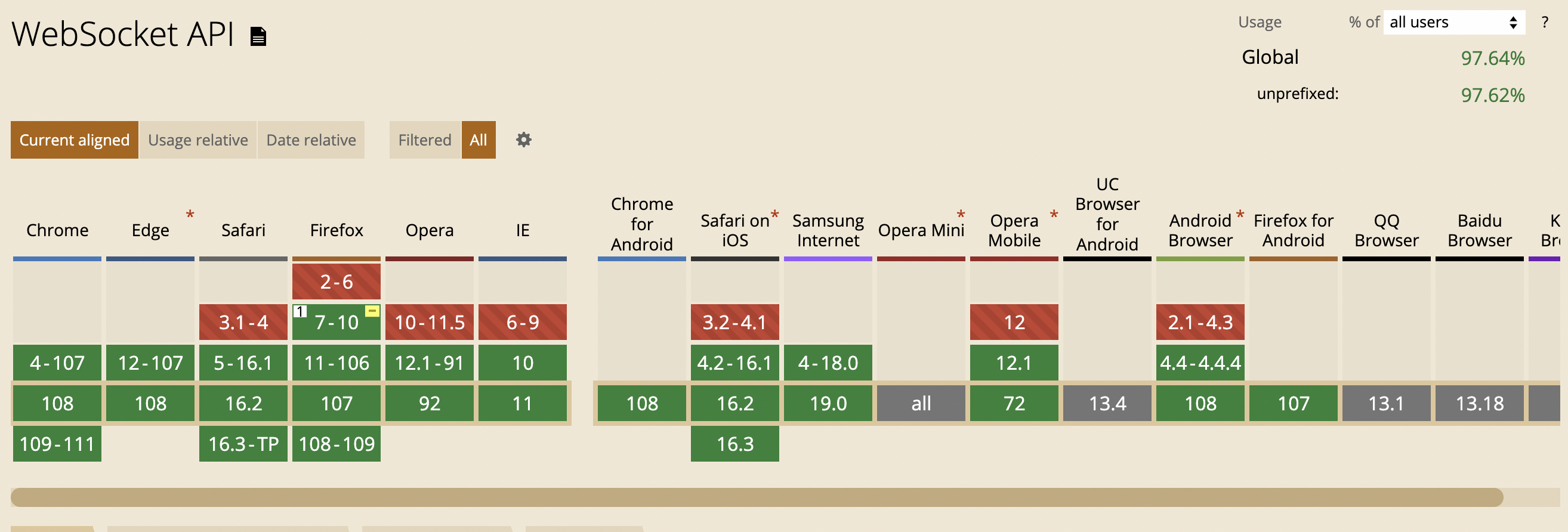1568x532 pixels.
Task: Select the Current aligned view
Action: click(x=74, y=140)
